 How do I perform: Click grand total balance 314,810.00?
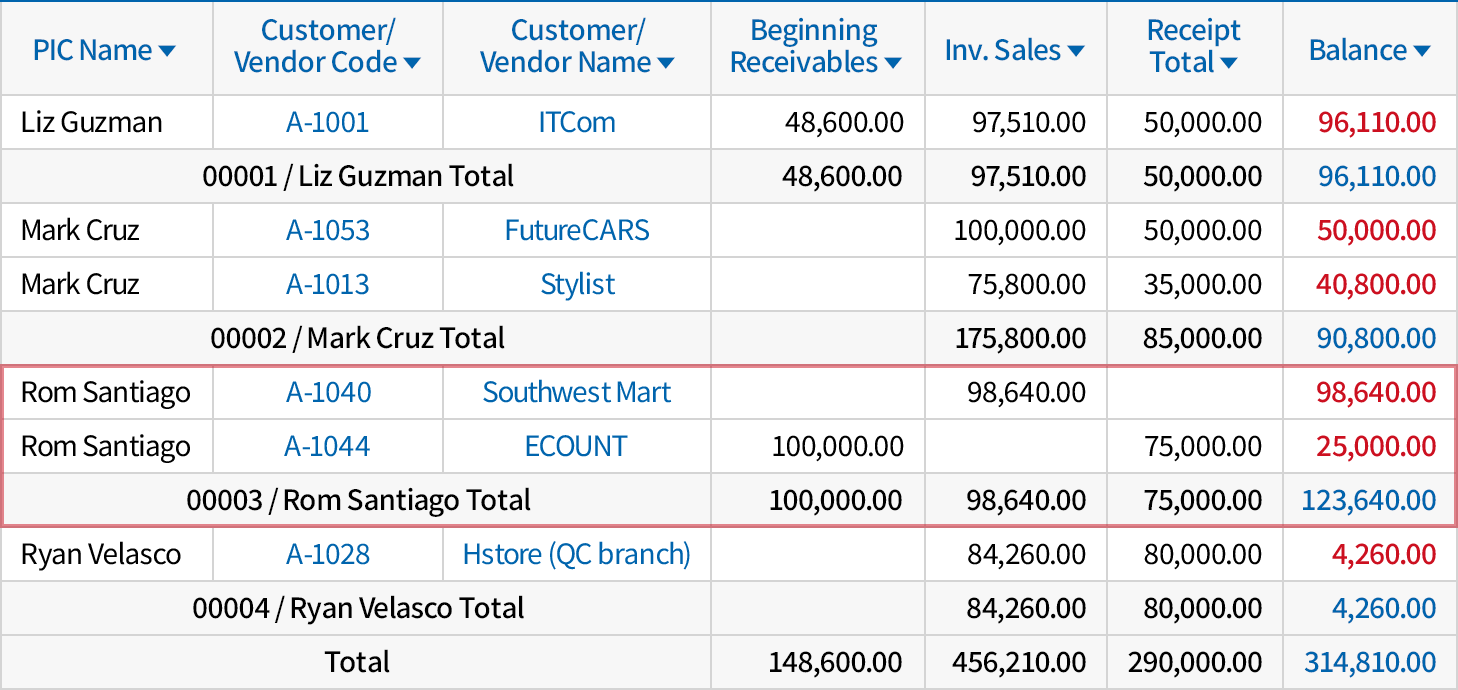point(1369,663)
